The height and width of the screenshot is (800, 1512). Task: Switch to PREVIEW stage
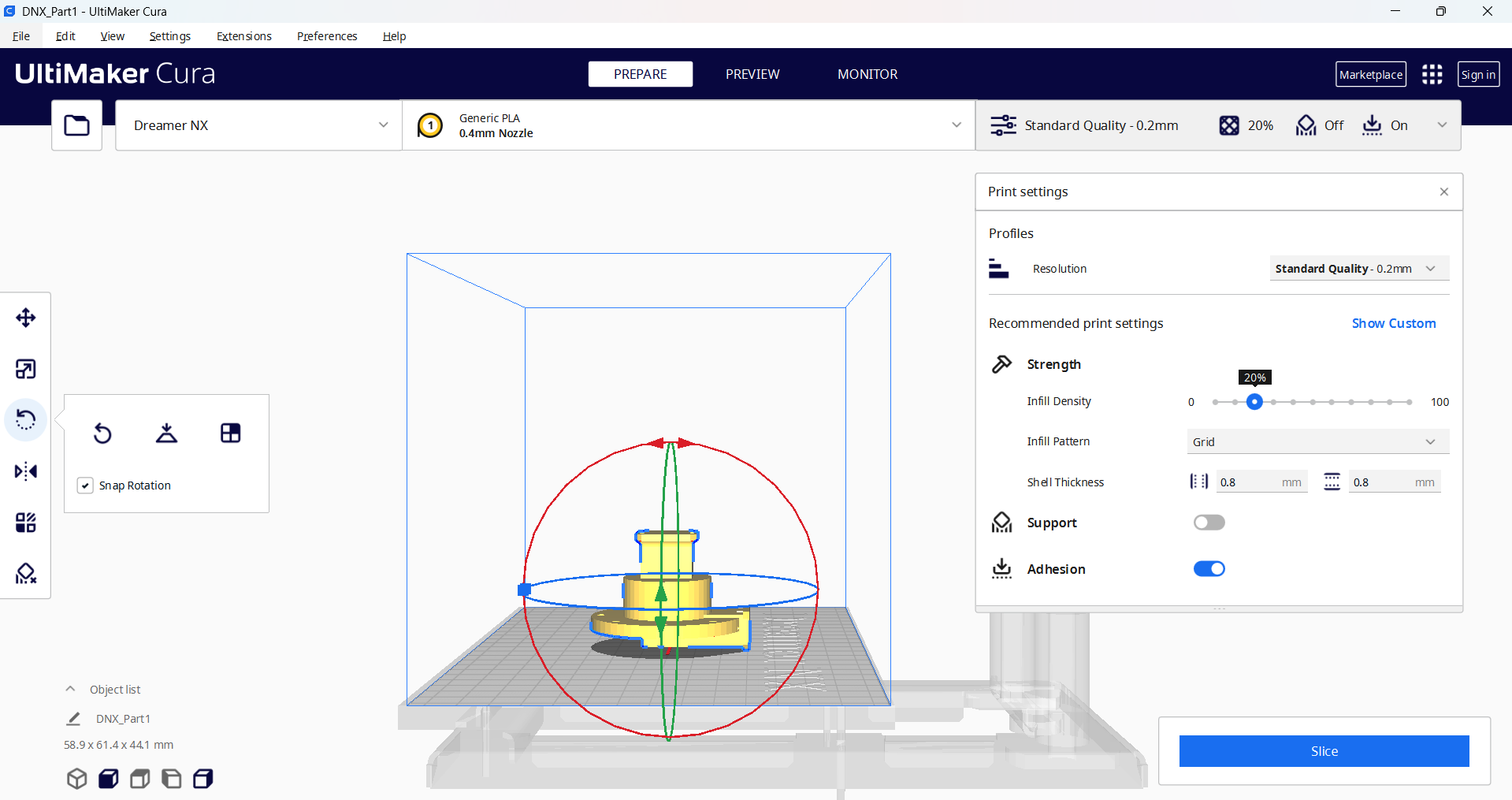click(x=752, y=74)
